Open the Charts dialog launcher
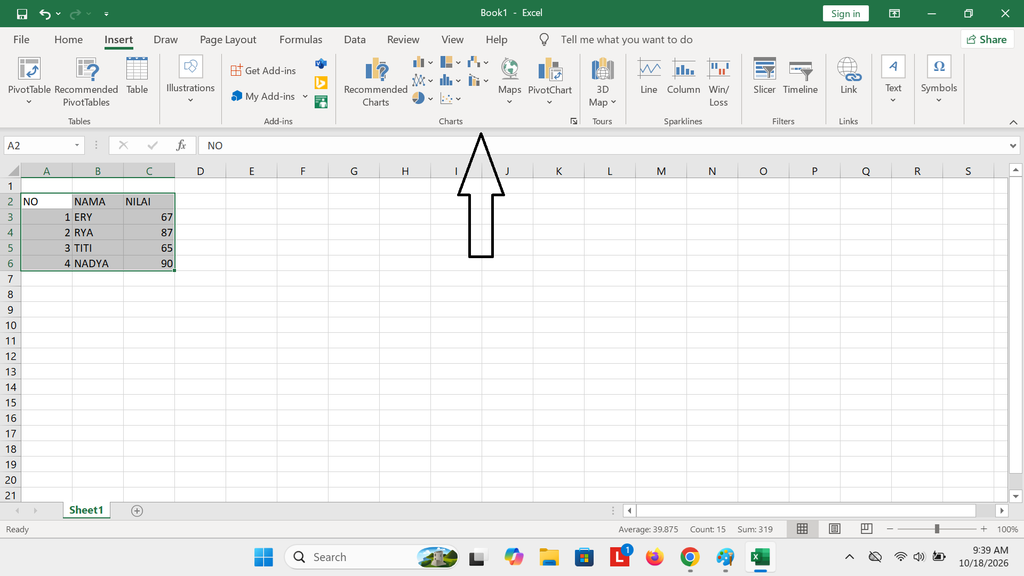The image size is (1024, 576). tap(573, 121)
